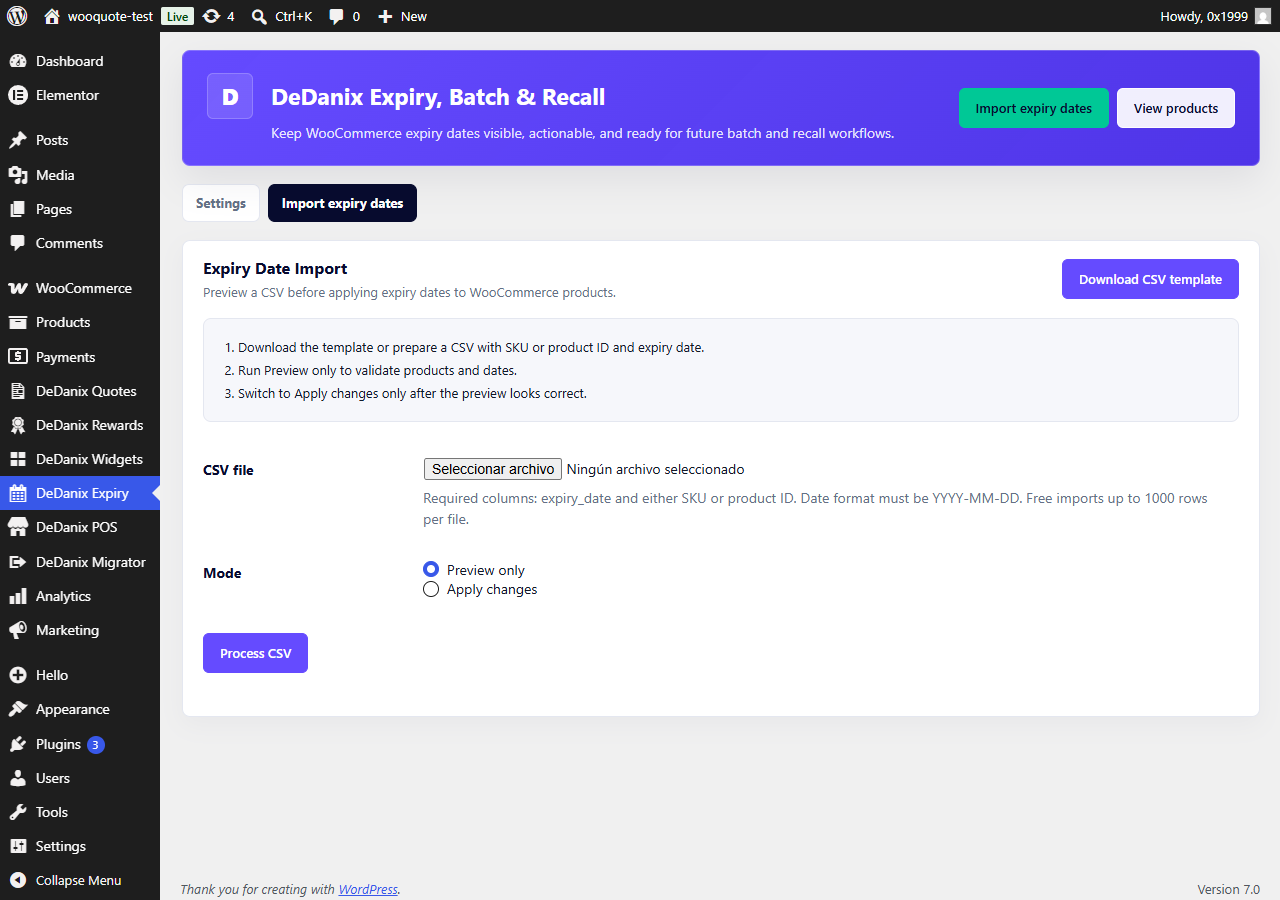Click the Expiry Date Import heading
The height and width of the screenshot is (900, 1280).
tap(275, 268)
